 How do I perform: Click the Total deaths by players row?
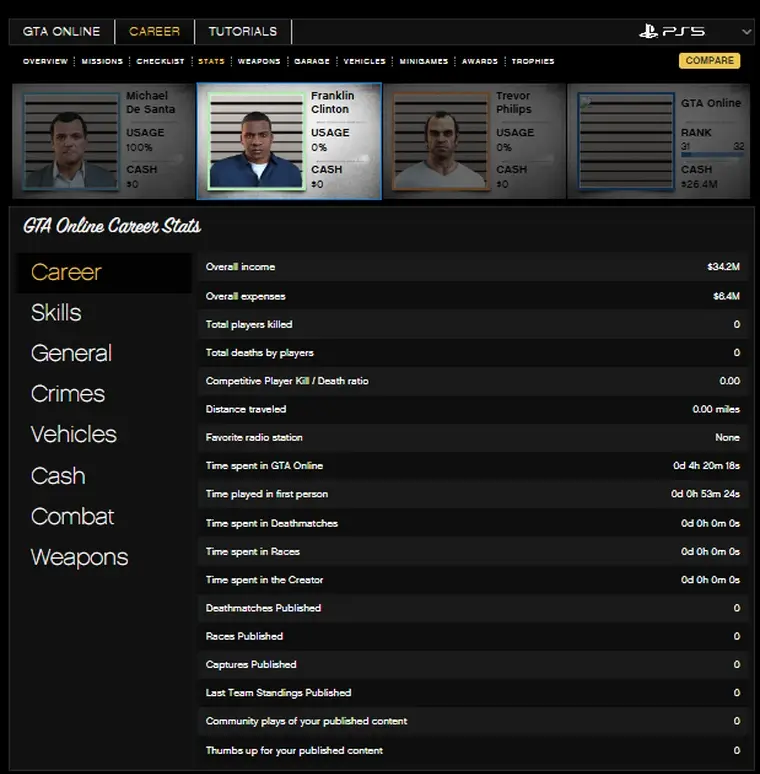473,352
